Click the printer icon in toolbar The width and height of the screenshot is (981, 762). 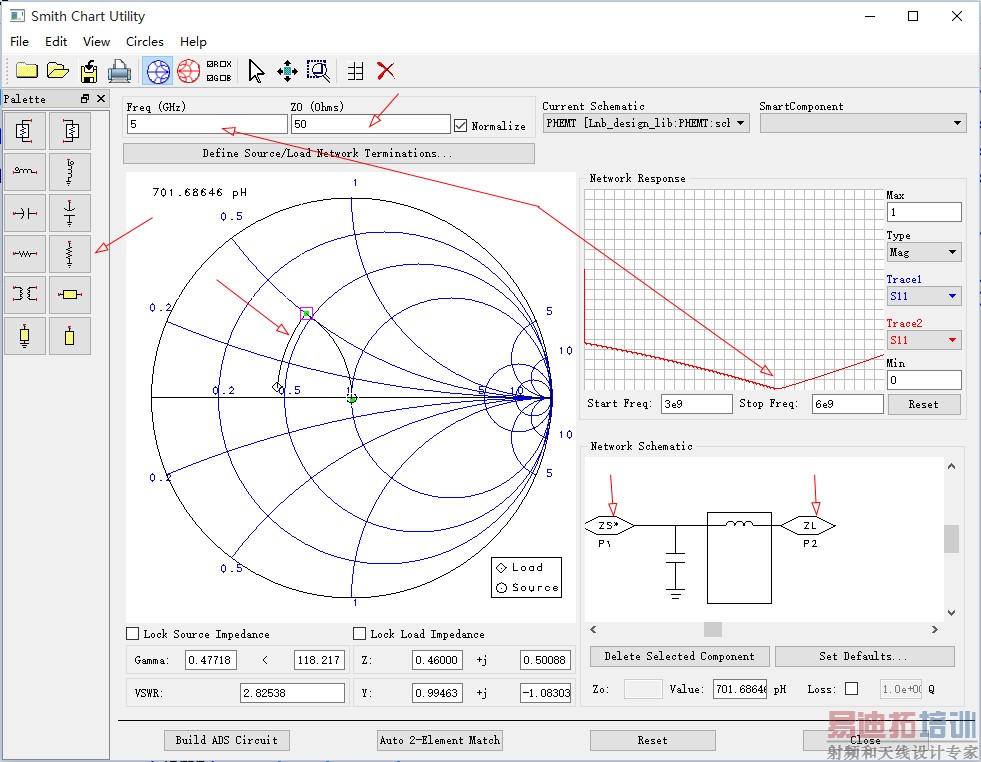[119, 71]
